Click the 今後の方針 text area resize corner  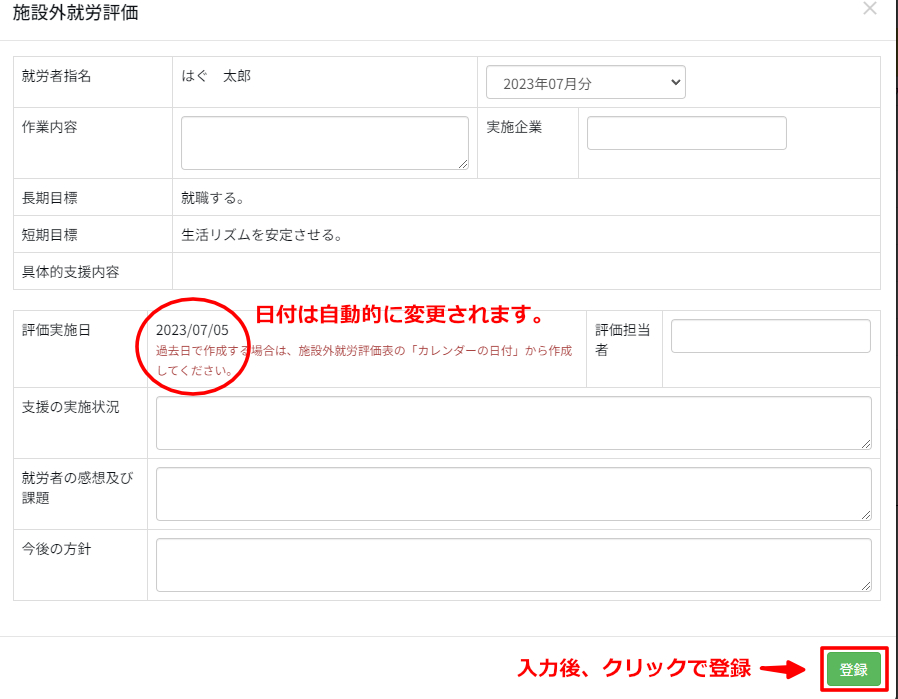click(865, 586)
